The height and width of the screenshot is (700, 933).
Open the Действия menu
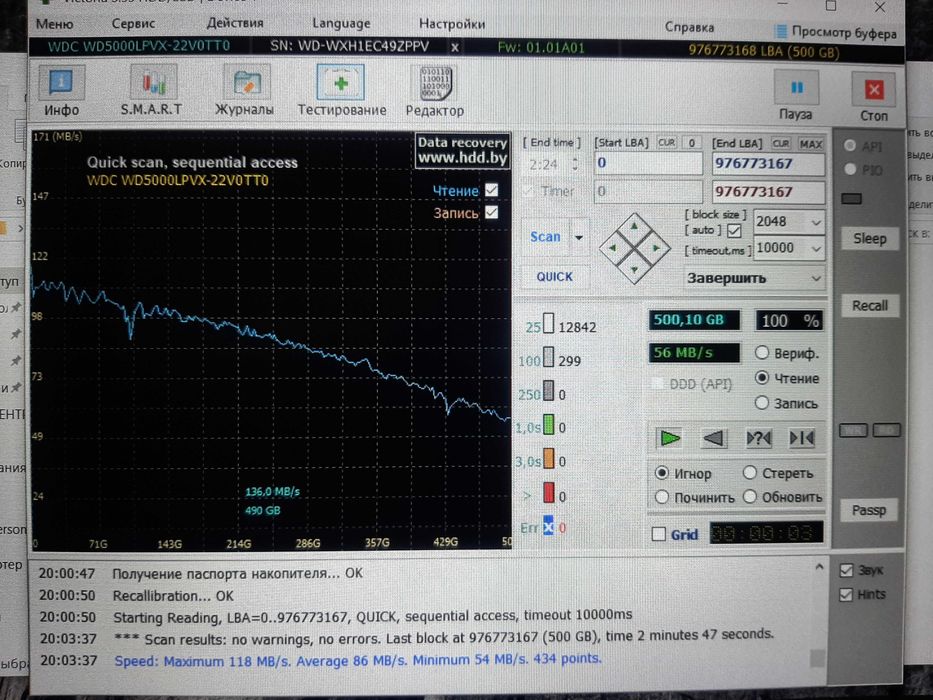click(235, 24)
